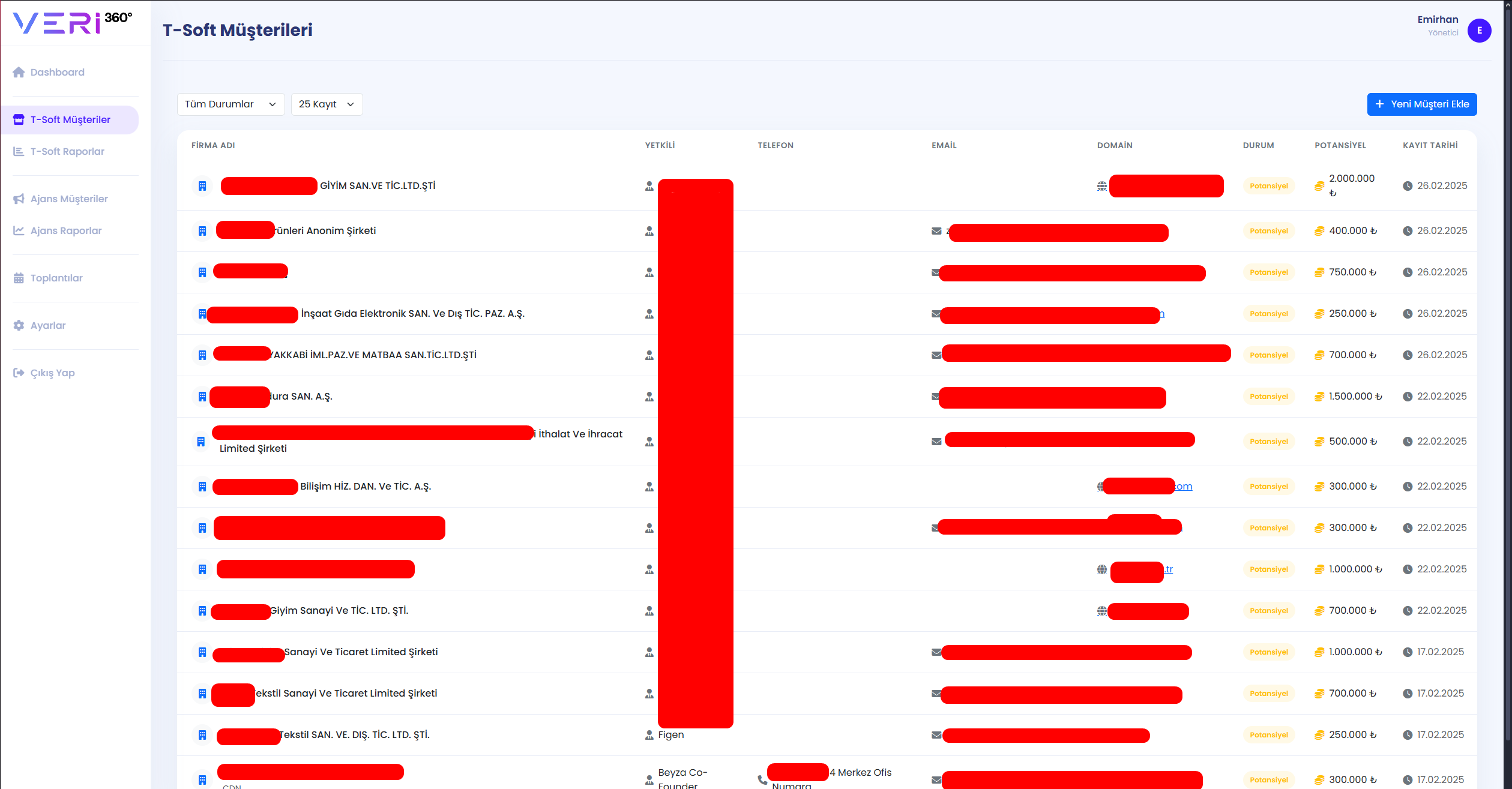Click the company name ending in İnşaat Gıda Elektronik SAN. Ve Dış TİC. PAZ. A.Ş.
Image resolution: width=1512 pixels, height=789 pixels.
[x=413, y=314]
